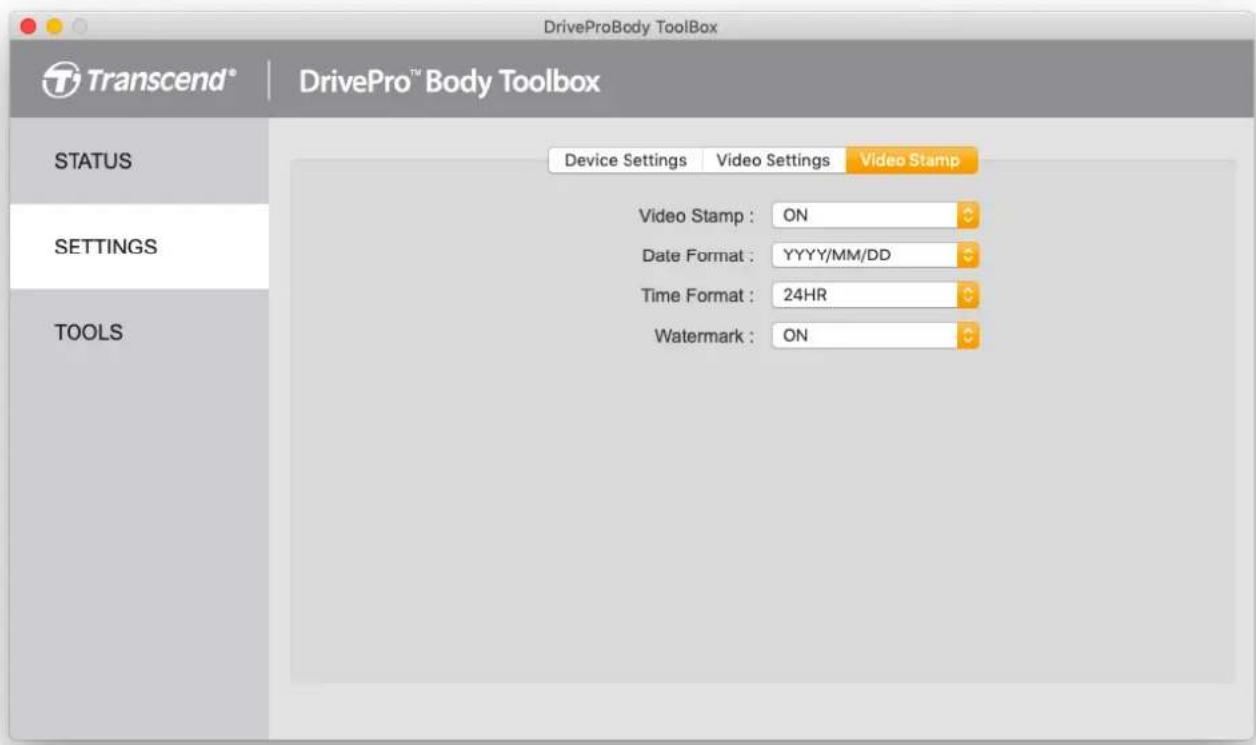
Task: Expand the Date Format dropdown
Action: point(865,256)
